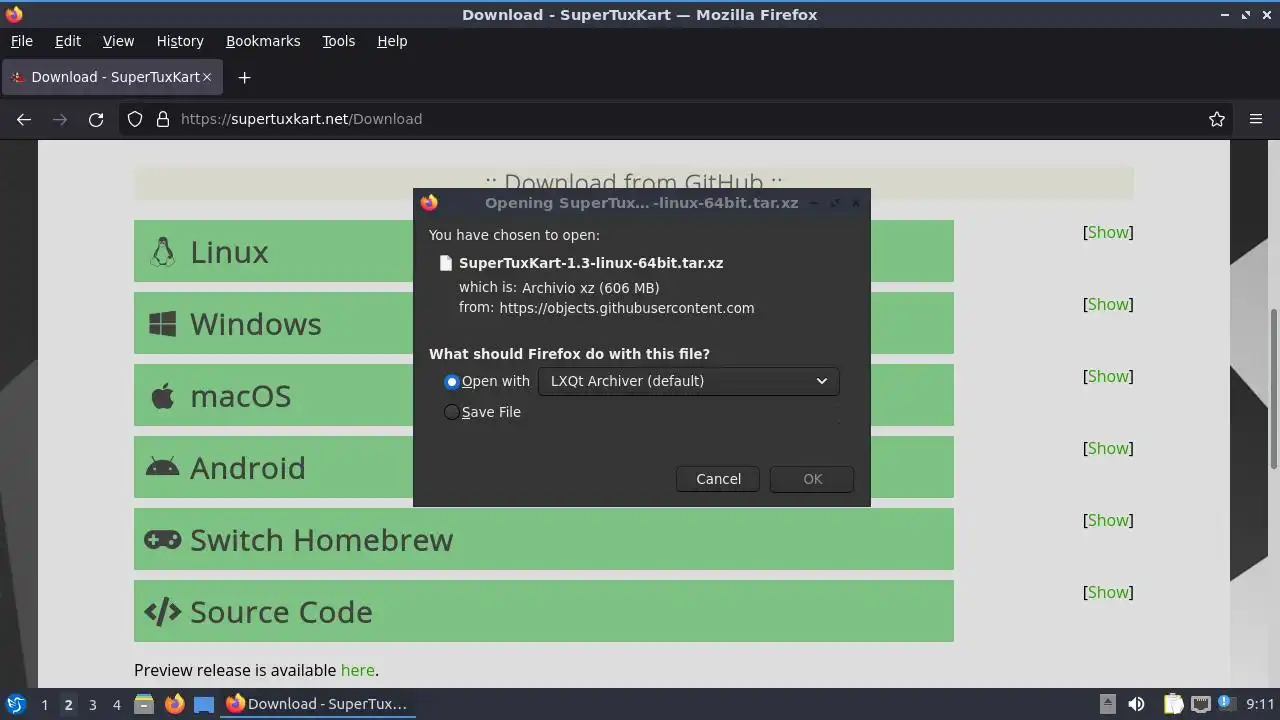Switch to virtual desktop 1
The height and width of the screenshot is (720, 1280).
pyautogui.click(x=44, y=704)
